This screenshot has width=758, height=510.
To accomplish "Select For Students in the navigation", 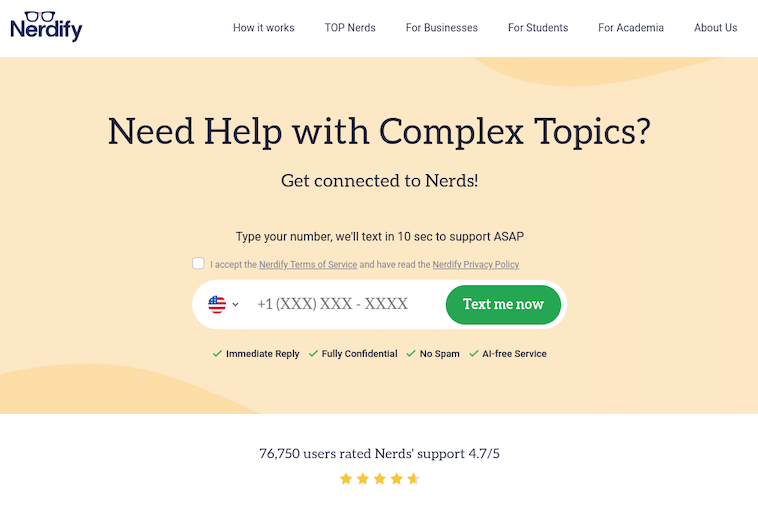I will pyautogui.click(x=538, y=28).
